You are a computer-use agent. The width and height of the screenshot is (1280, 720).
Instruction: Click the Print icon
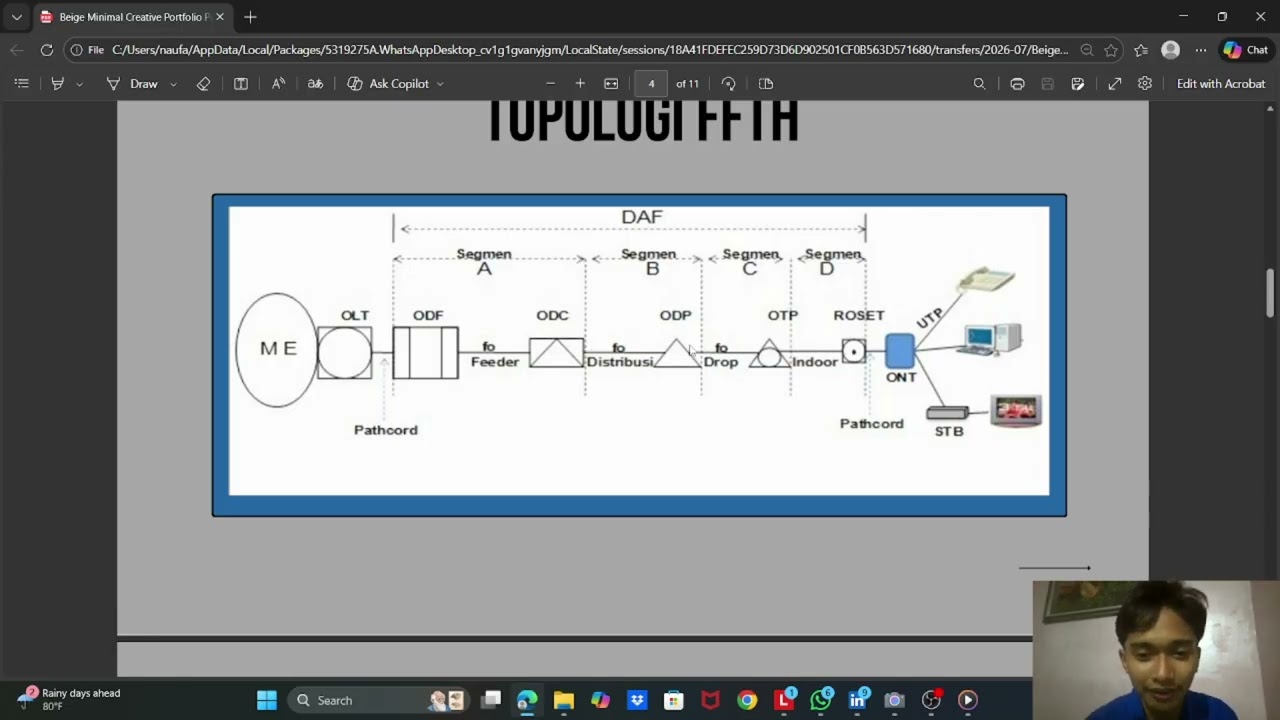click(x=1017, y=84)
